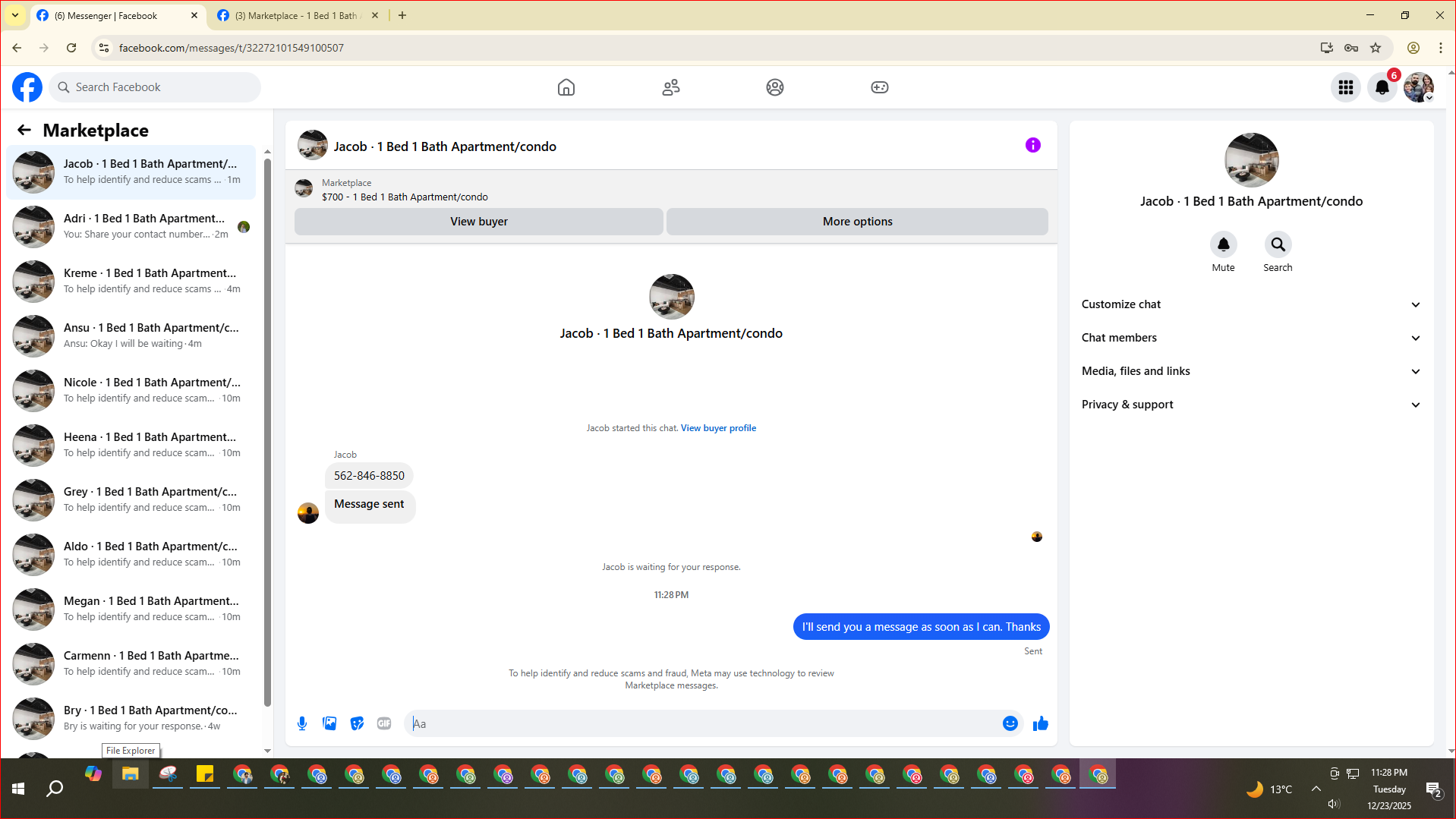The image size is (1456, 819).
Task: Bookmark this page with star icon
Action: (1376, 48)
